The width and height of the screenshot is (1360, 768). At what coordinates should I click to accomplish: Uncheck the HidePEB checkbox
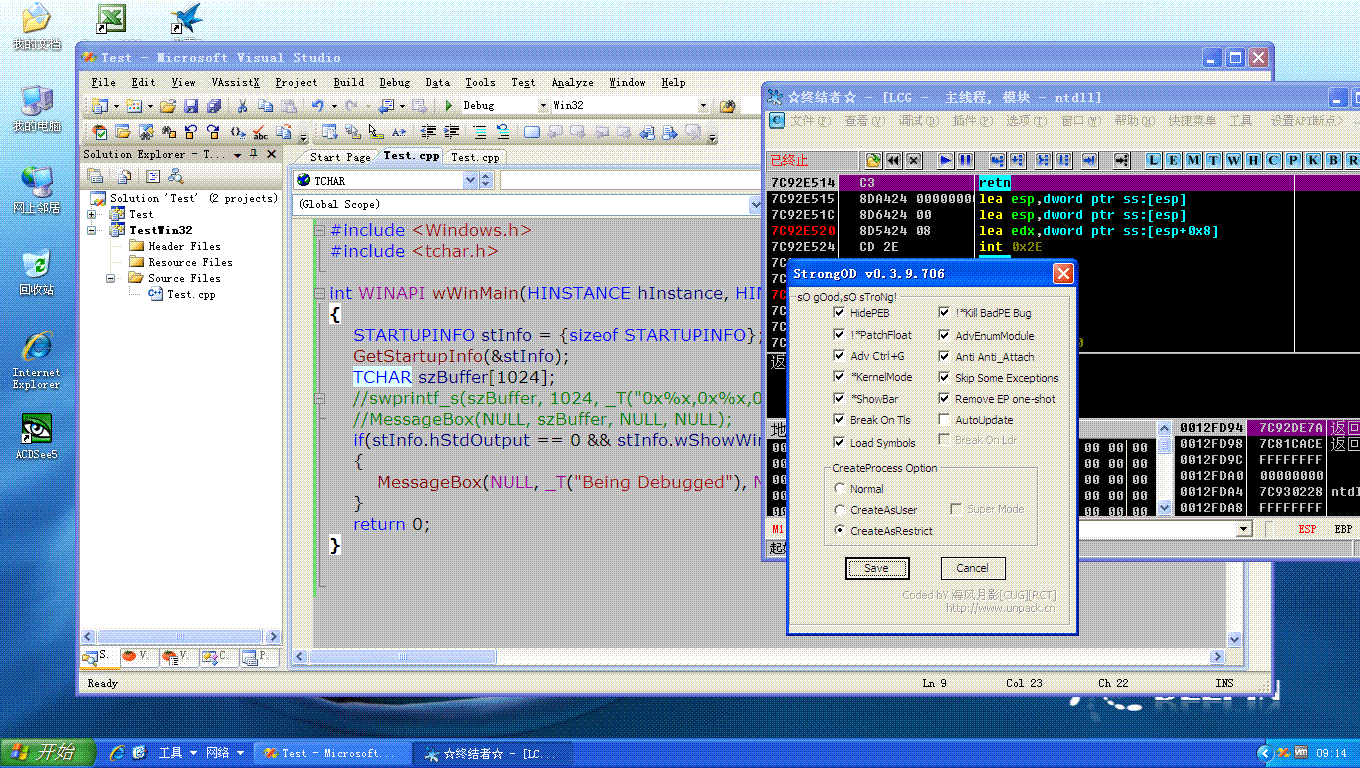[x=839, y=313]
